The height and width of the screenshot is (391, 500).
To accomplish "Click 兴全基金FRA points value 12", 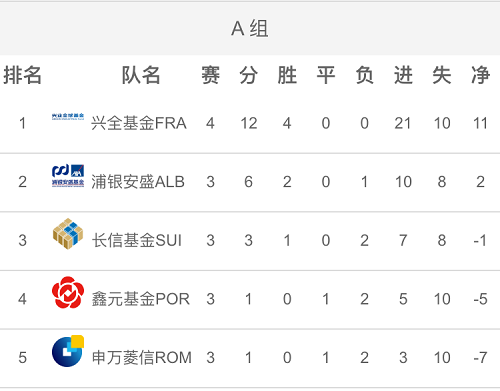I will (x=249, y=123).
